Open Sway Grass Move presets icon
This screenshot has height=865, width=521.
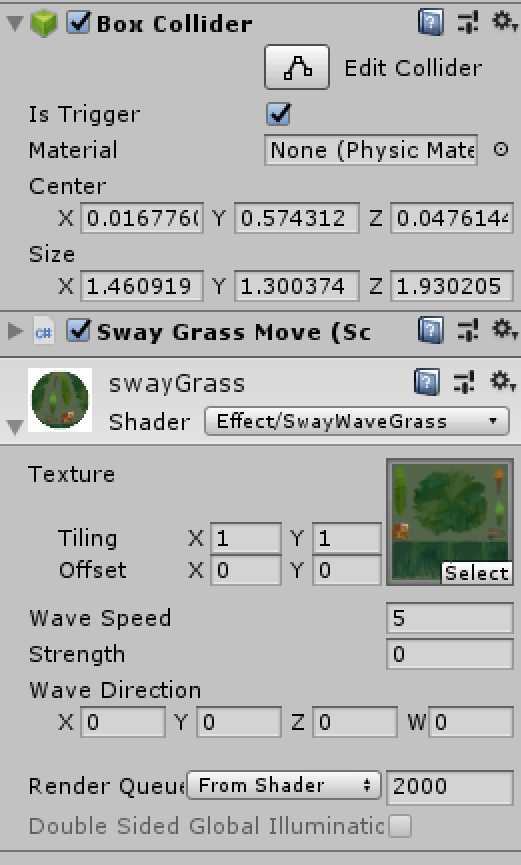click(x=468, y=331)
